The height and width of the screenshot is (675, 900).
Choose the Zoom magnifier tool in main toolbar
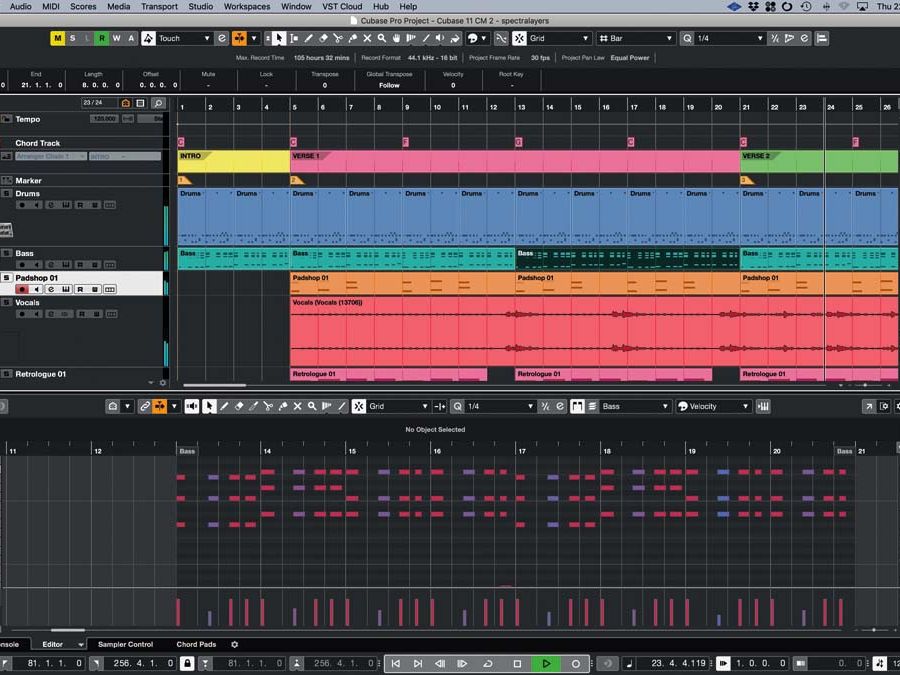(x=382, y=38)
